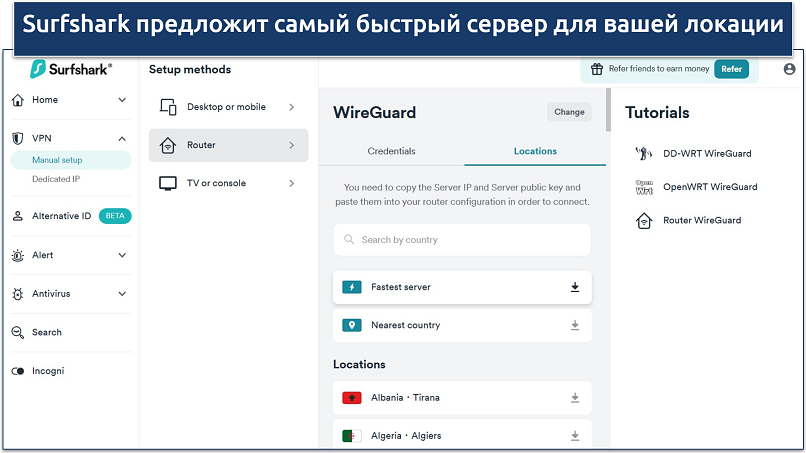Download the Nearest country configuration
The width and height of the screenshot is (806, 453).
point(575,325)
